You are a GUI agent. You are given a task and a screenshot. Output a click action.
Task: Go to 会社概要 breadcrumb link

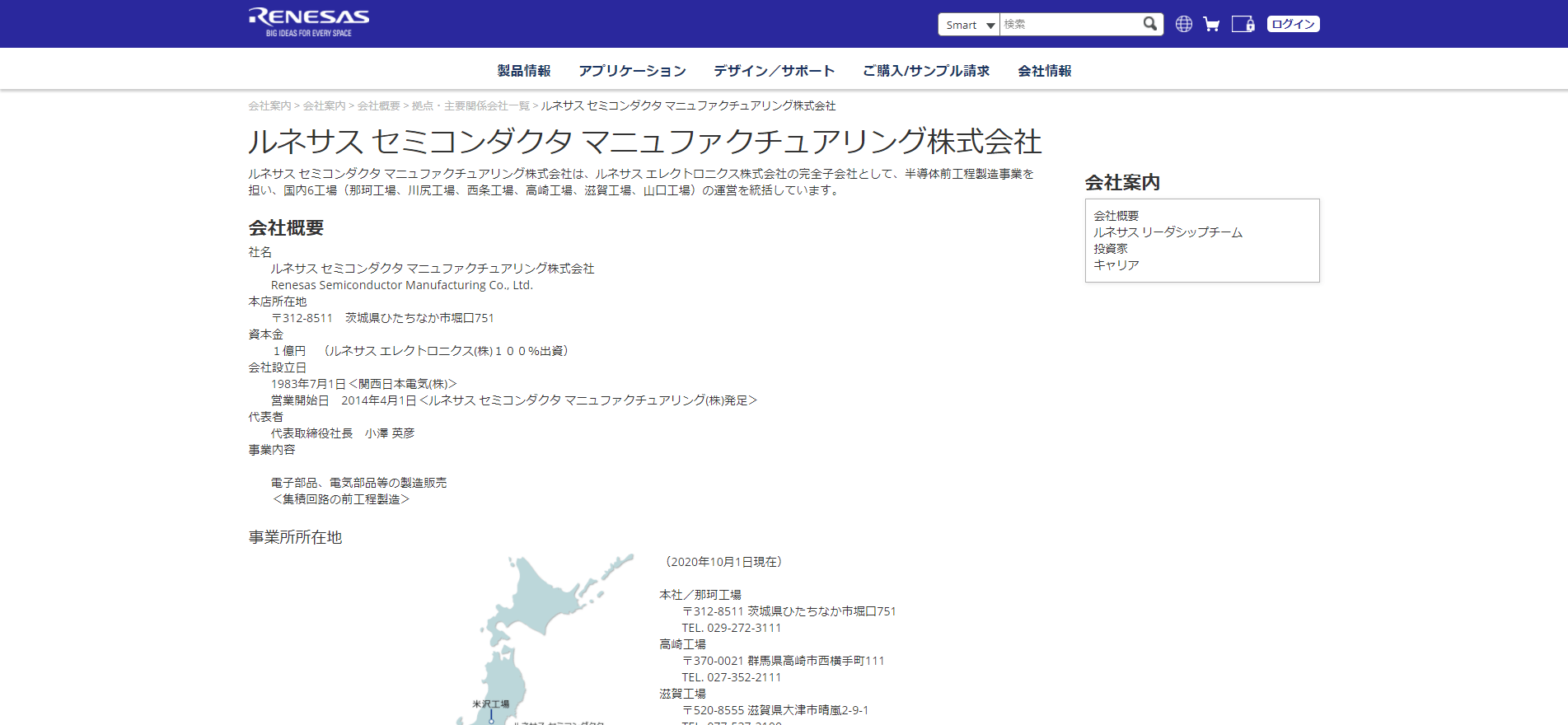click(378, 105)
